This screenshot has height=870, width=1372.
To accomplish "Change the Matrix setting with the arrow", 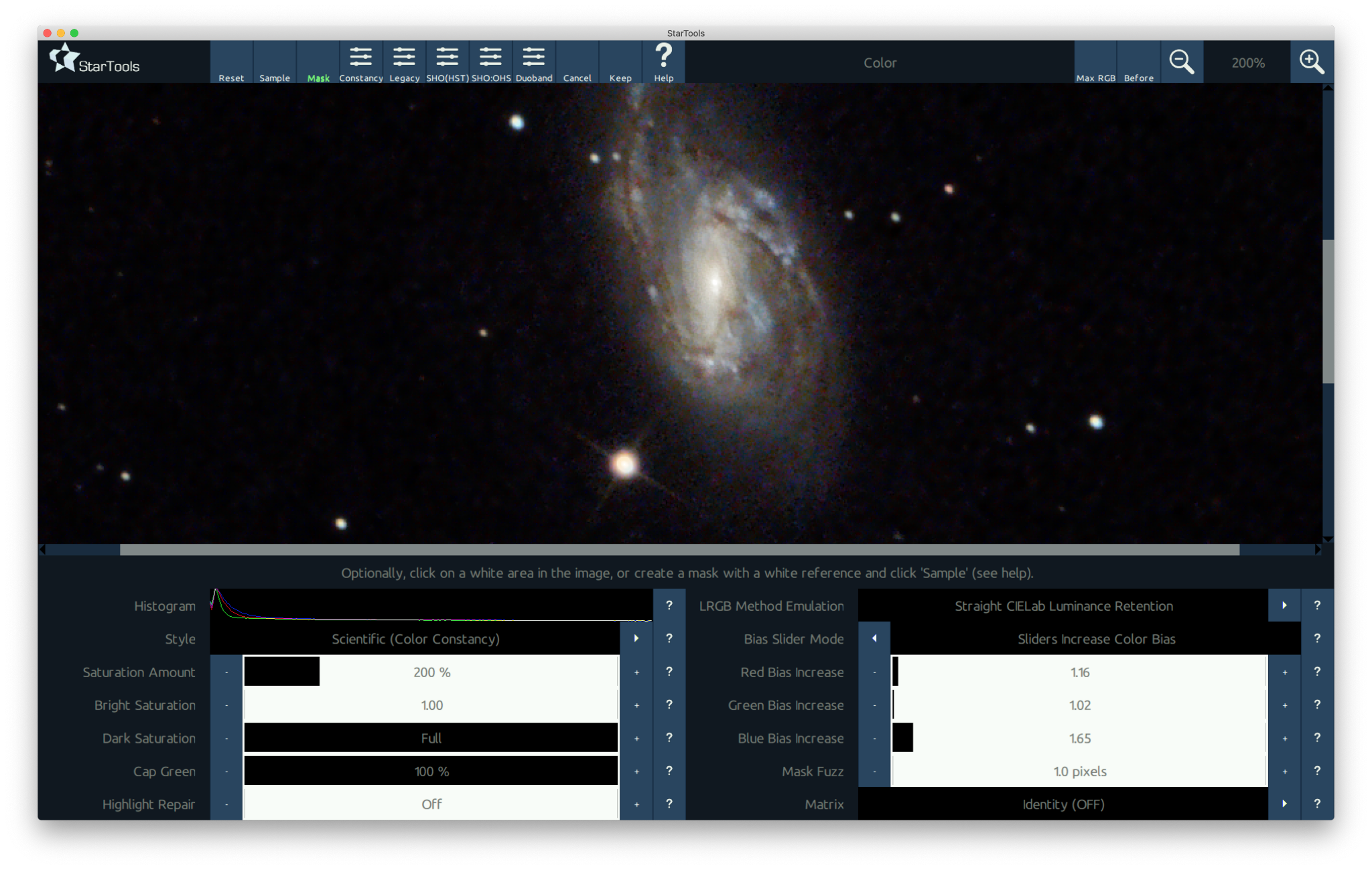I will click(1284, 804).
